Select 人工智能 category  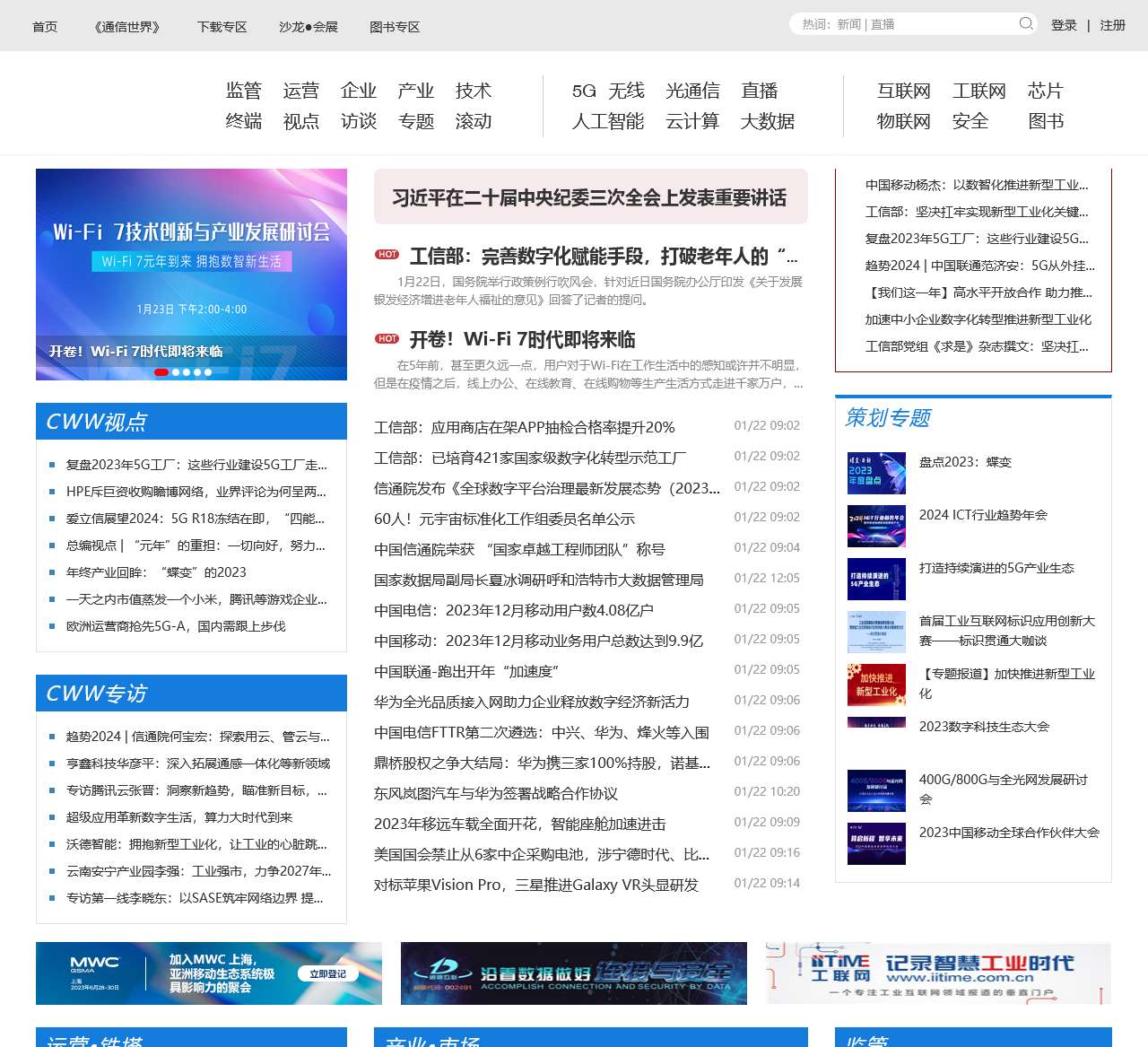click(608, 121)
